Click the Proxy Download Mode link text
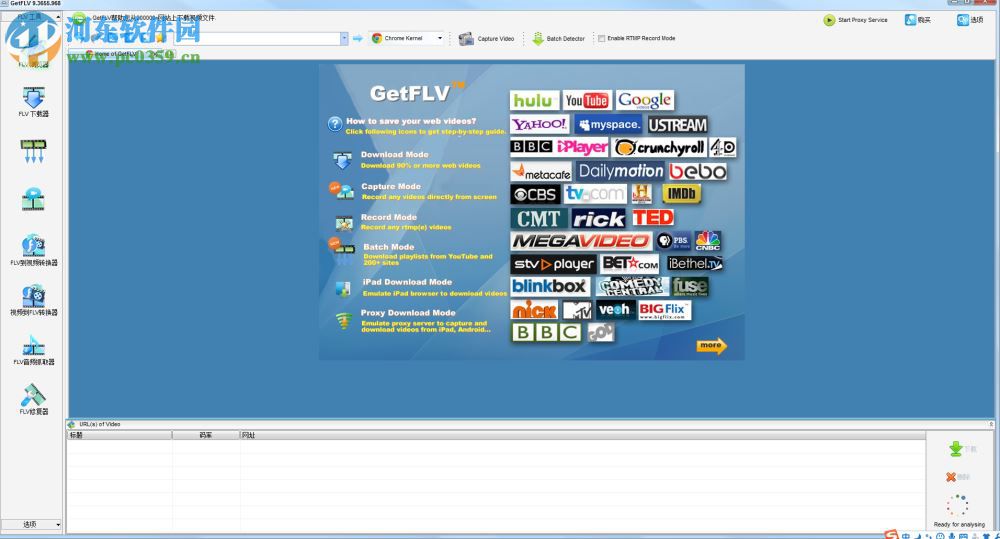The height and width of the screenshot is (539, 1000). (x=408, y=313)
